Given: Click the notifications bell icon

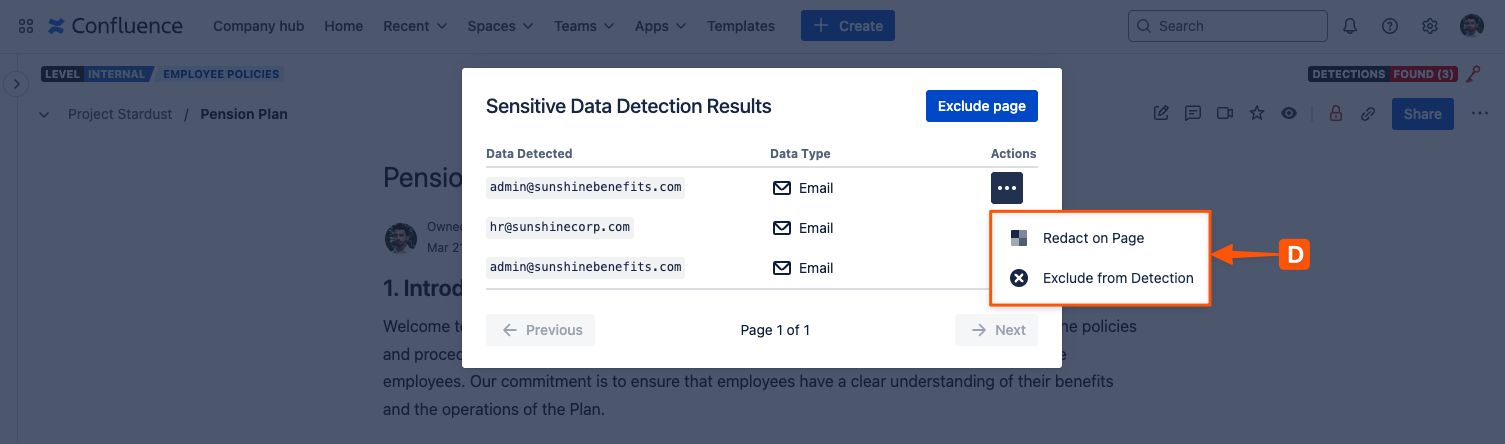Looking at the screenshot, I should 1350,26.
